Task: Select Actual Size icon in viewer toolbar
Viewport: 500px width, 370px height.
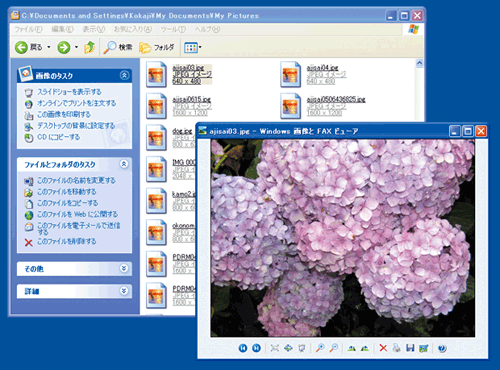Action: (288, 348)
